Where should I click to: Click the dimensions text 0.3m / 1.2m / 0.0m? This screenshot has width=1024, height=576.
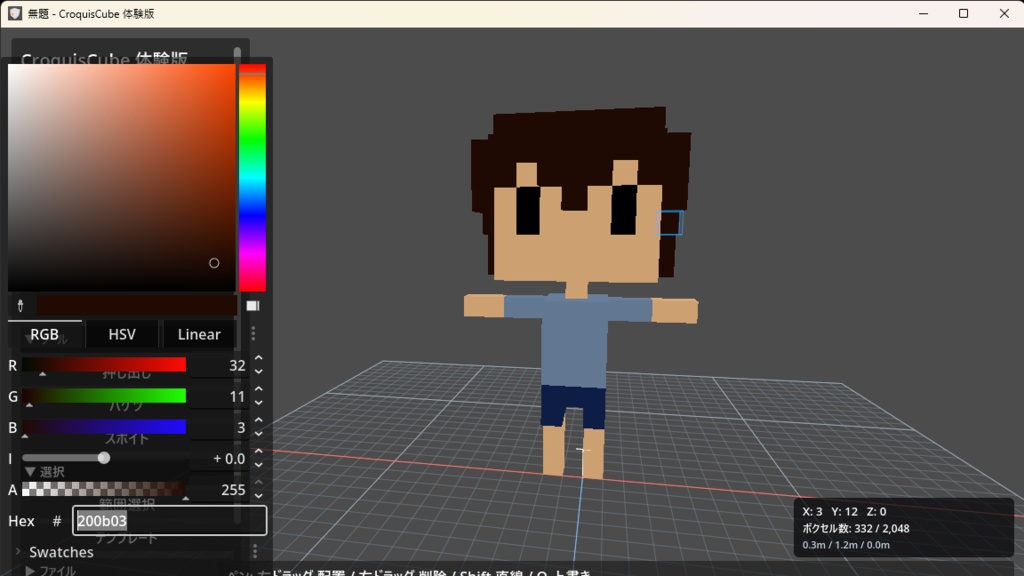(x=846, y=545)
